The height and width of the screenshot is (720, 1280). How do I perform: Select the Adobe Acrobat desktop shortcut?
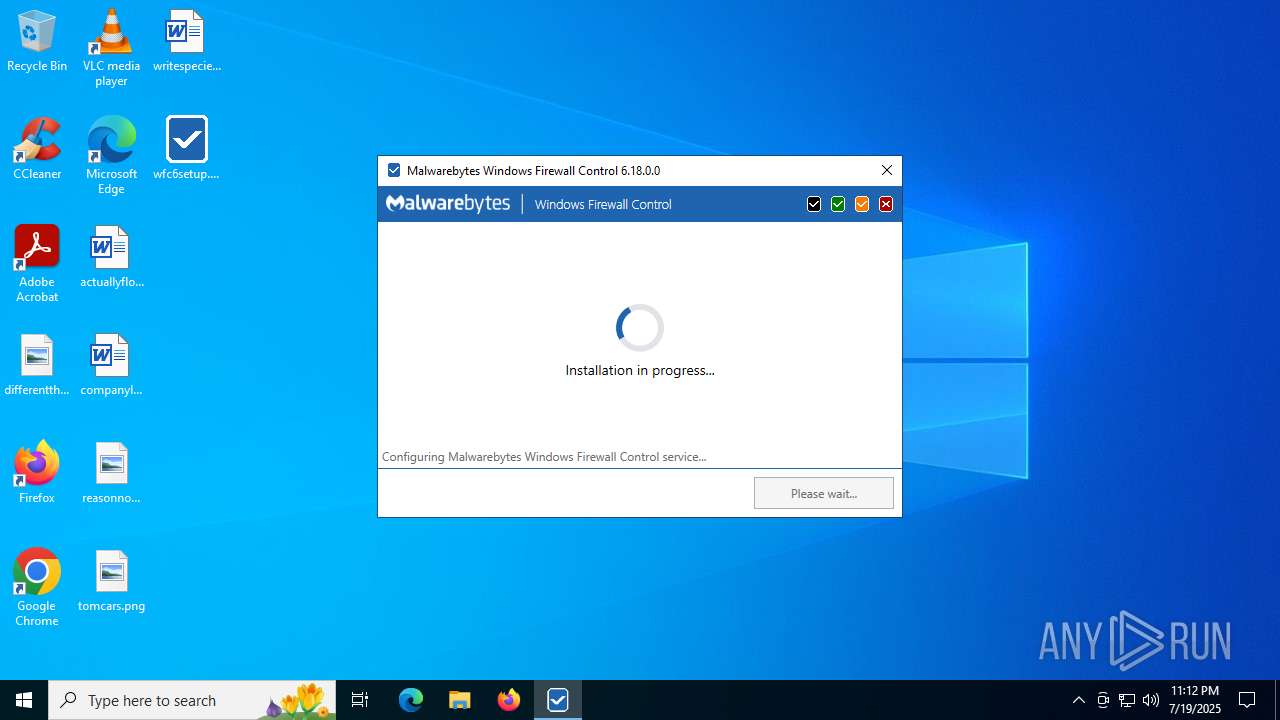tap(37, 264)
